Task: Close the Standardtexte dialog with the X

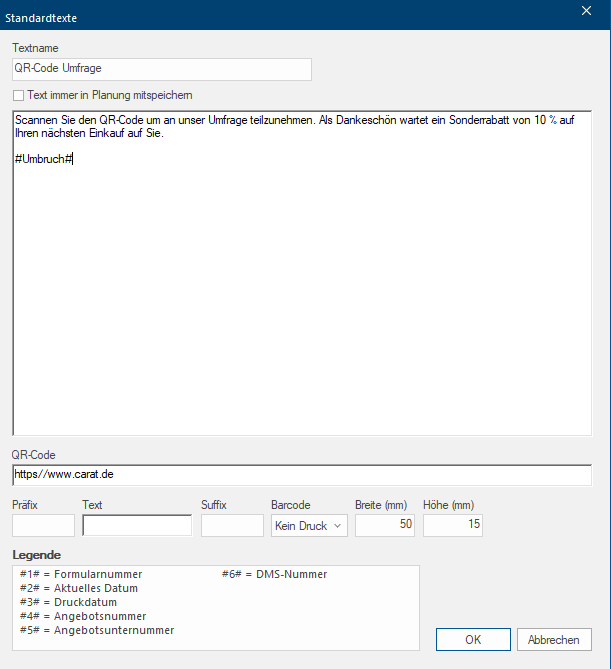Action: tap(587, 12)
